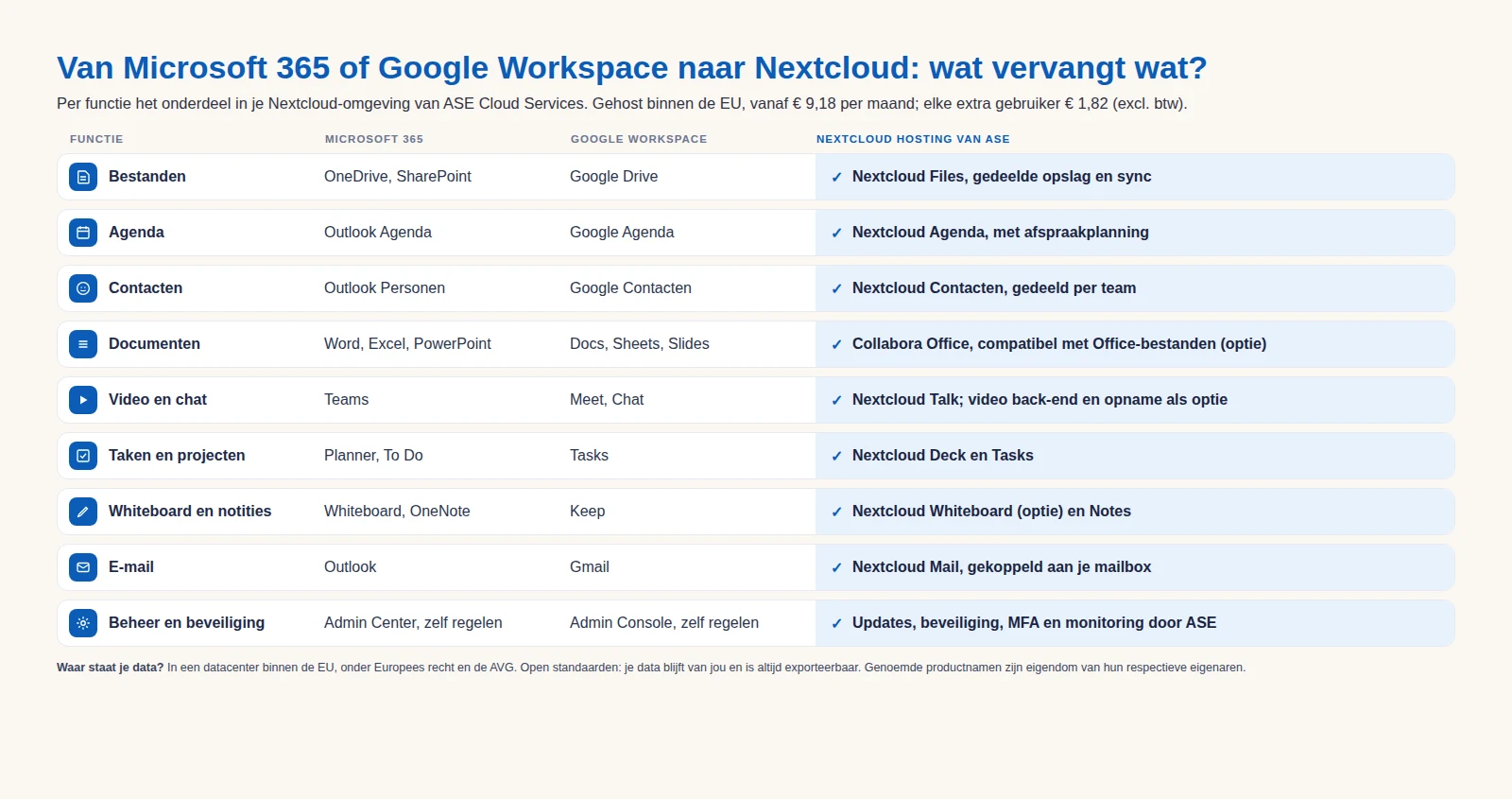The image size is (1512, 799).
Task: Click the play icon beside Video en chat
Action: pos(83,400)
